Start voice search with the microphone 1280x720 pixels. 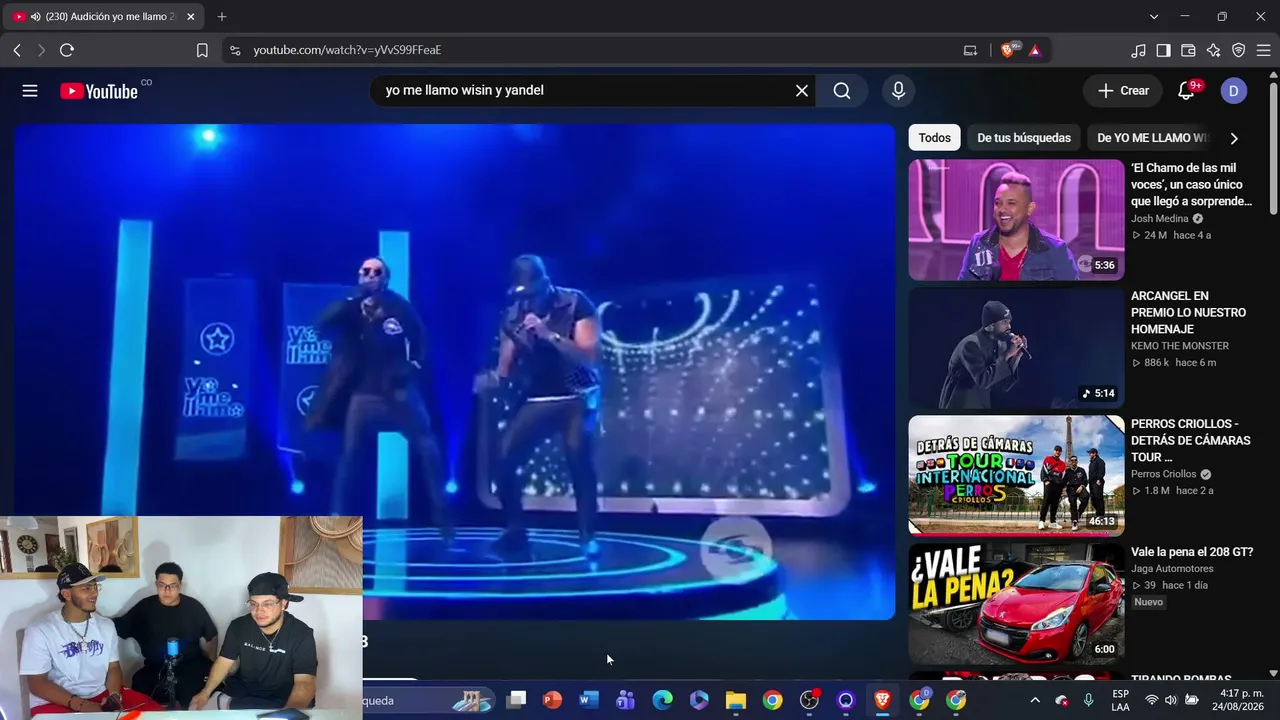[x=898, y=91]
